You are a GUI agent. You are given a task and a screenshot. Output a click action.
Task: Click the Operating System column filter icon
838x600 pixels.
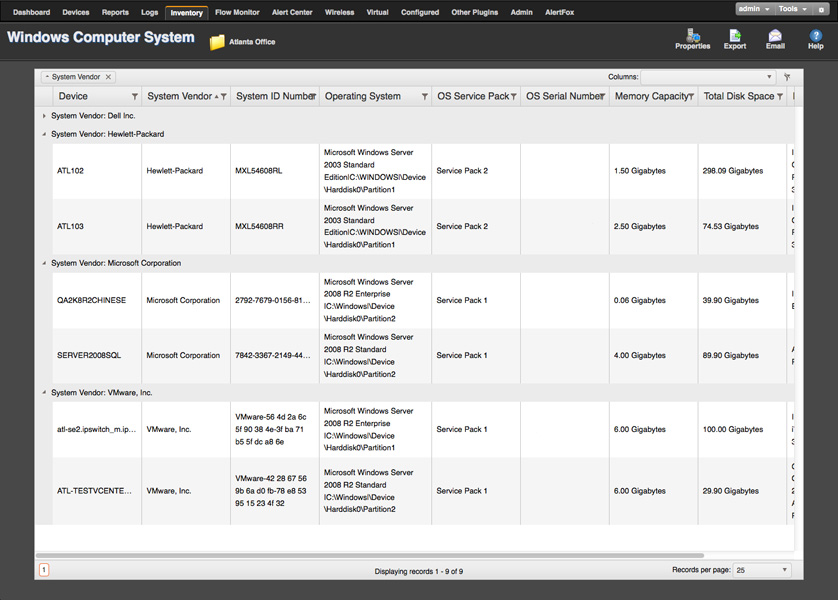click(x=425, y=97)
